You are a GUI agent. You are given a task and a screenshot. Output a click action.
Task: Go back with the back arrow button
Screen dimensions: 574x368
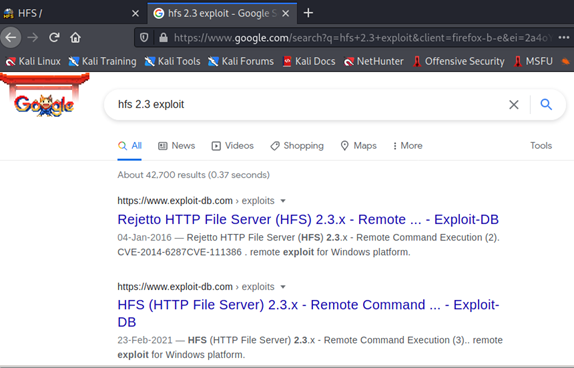click(11, 37)
